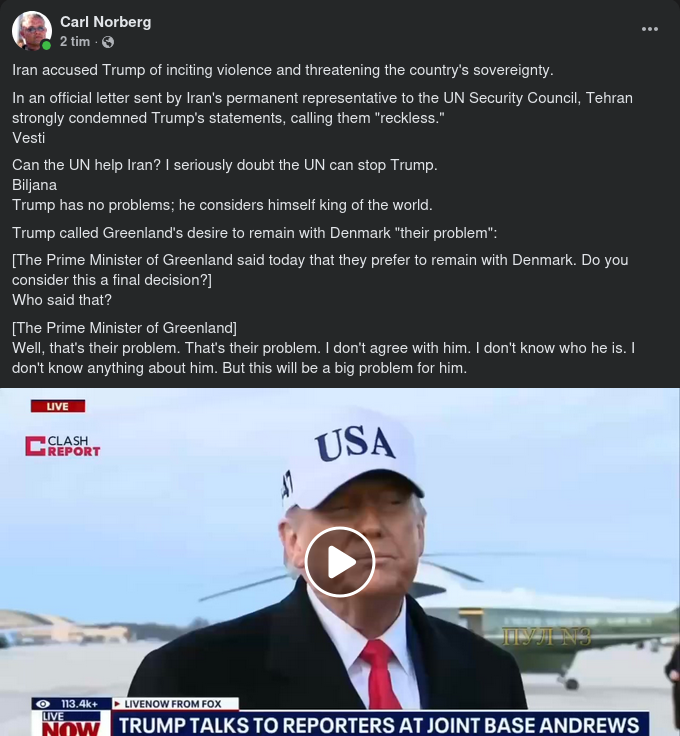The height and width of the screenshot is (736, 680).
Task: Click the Clash Report logo overlay
Action: [x=63, y=446]
